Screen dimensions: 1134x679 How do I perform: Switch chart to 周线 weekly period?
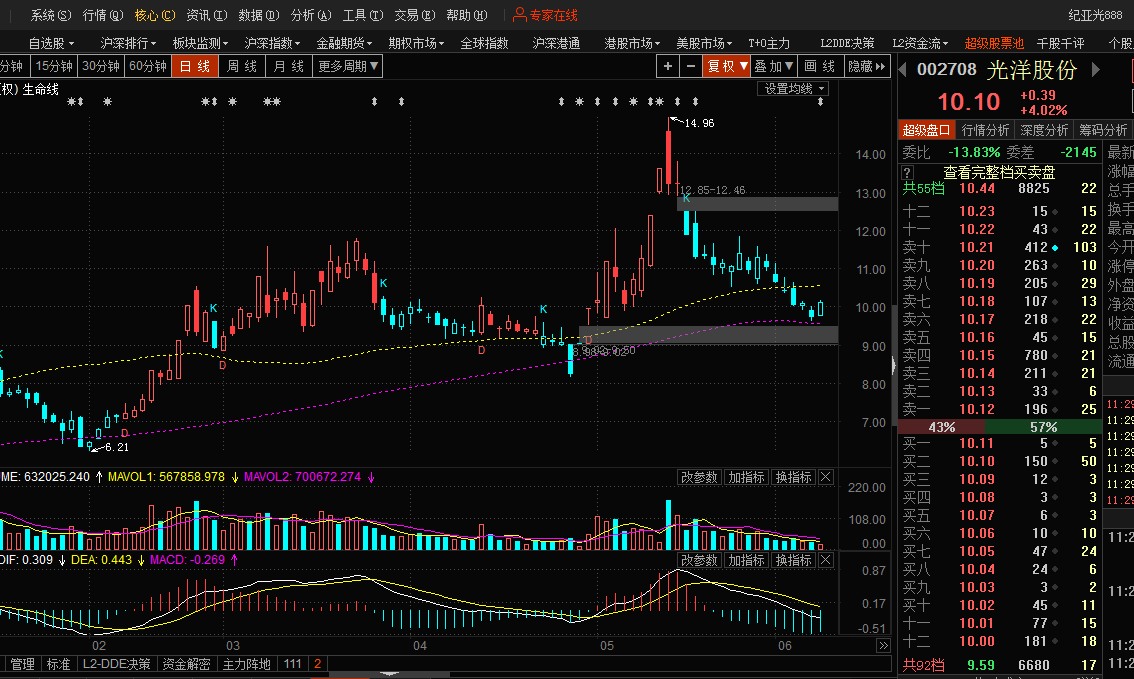(x=241, y=66)
